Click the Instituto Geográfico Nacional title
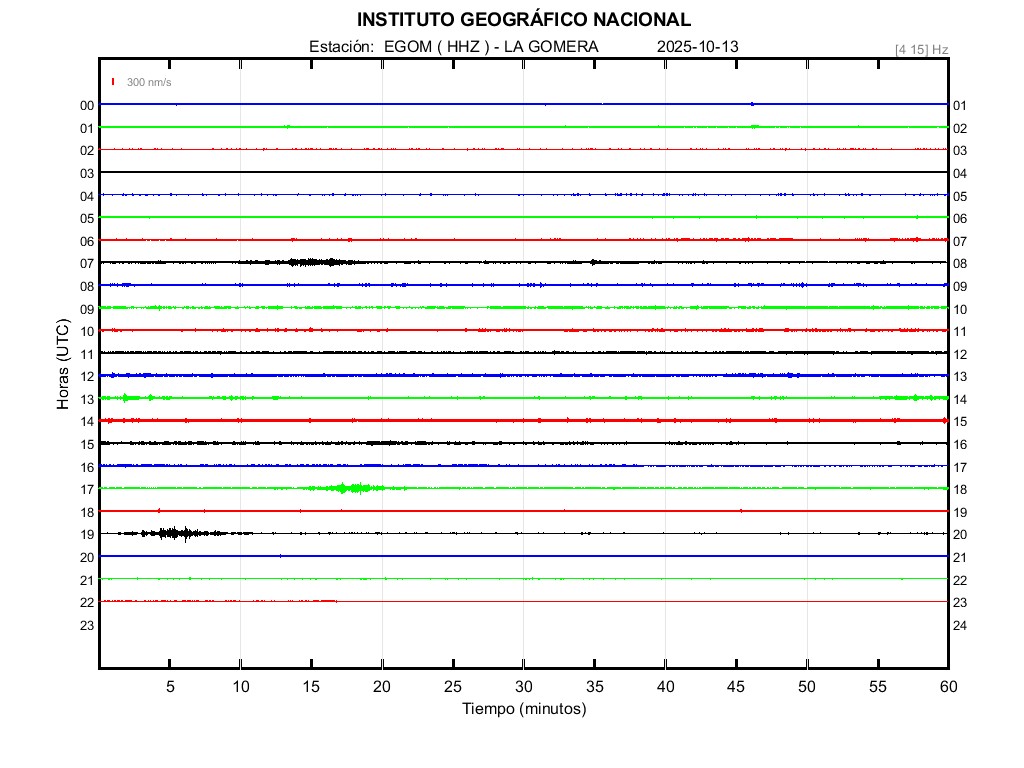The height and width of the screenshot is (768, 1024). point(523,20)
